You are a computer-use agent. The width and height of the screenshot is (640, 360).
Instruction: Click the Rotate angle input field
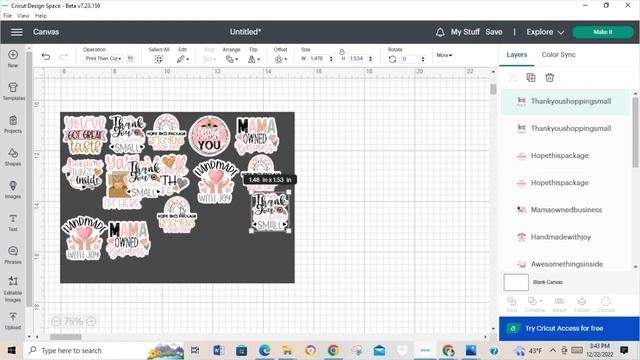click(410, 59)
